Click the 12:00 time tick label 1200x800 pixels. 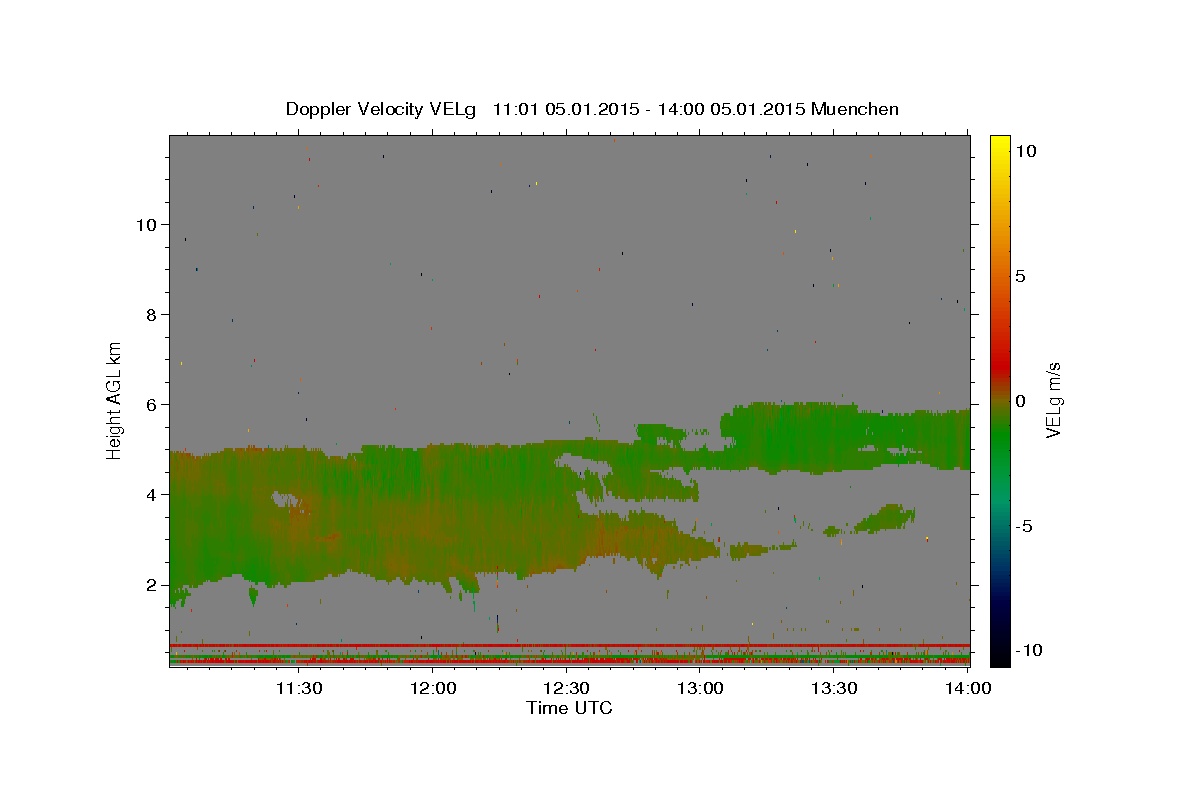[432, 688]
